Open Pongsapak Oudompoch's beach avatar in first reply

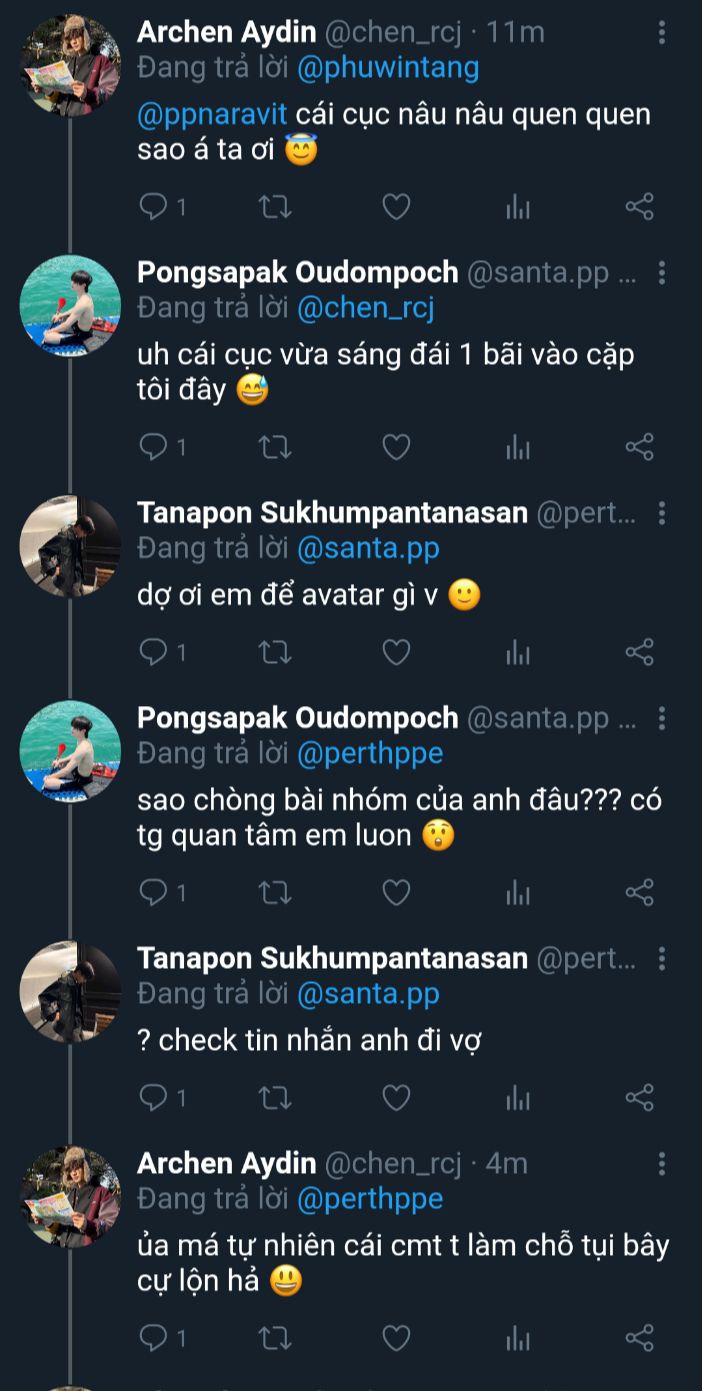tap(71, 306)
